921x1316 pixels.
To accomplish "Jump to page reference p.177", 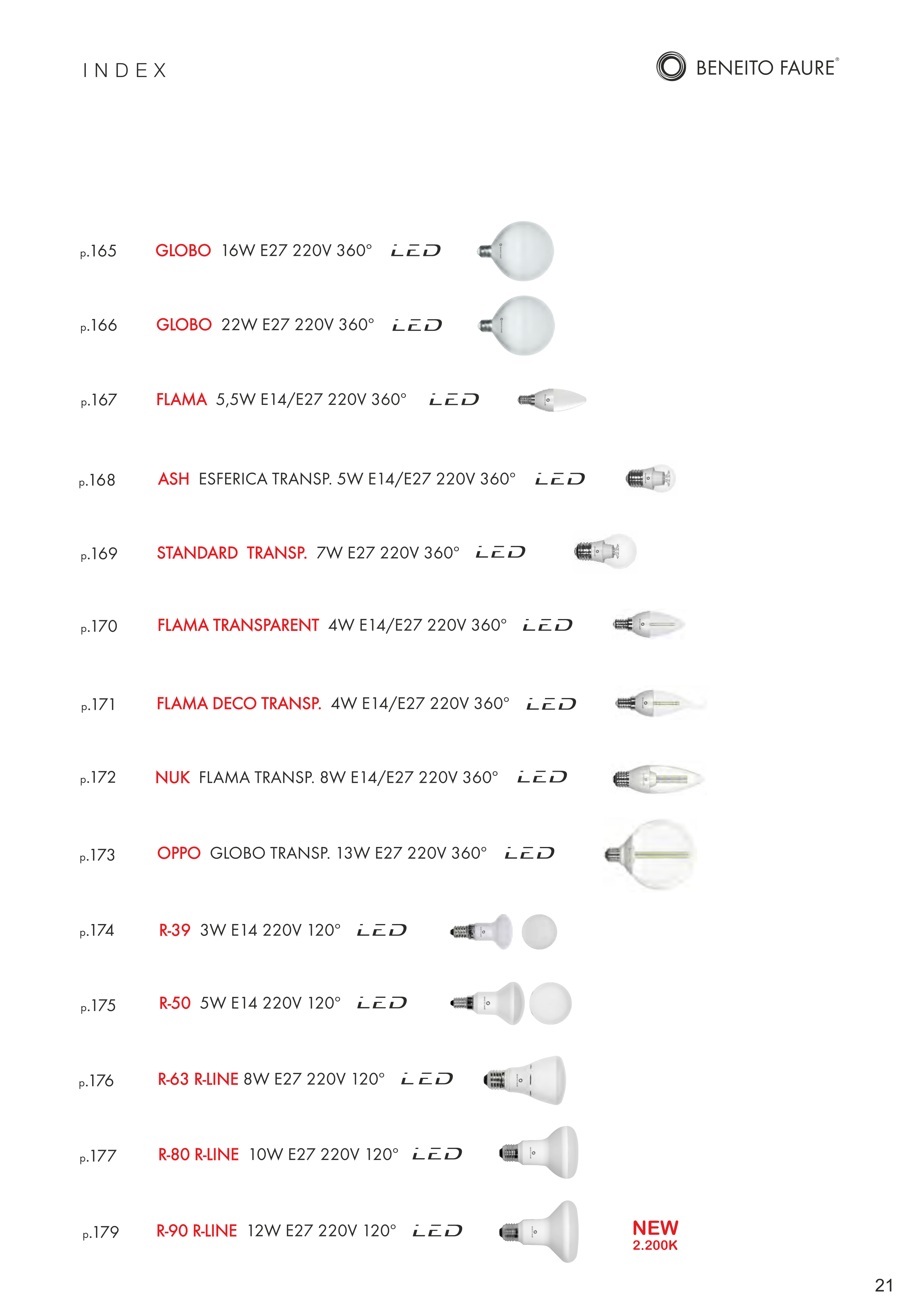I will click(97, 1156).
